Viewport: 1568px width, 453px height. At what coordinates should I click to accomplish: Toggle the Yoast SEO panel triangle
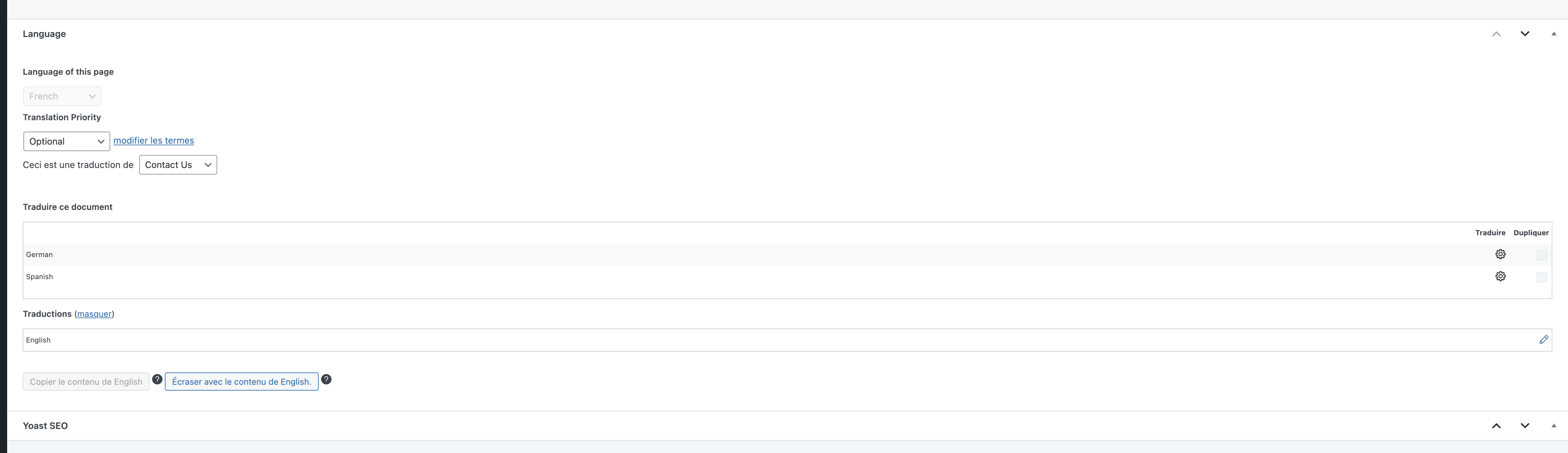click(1553, 426)
